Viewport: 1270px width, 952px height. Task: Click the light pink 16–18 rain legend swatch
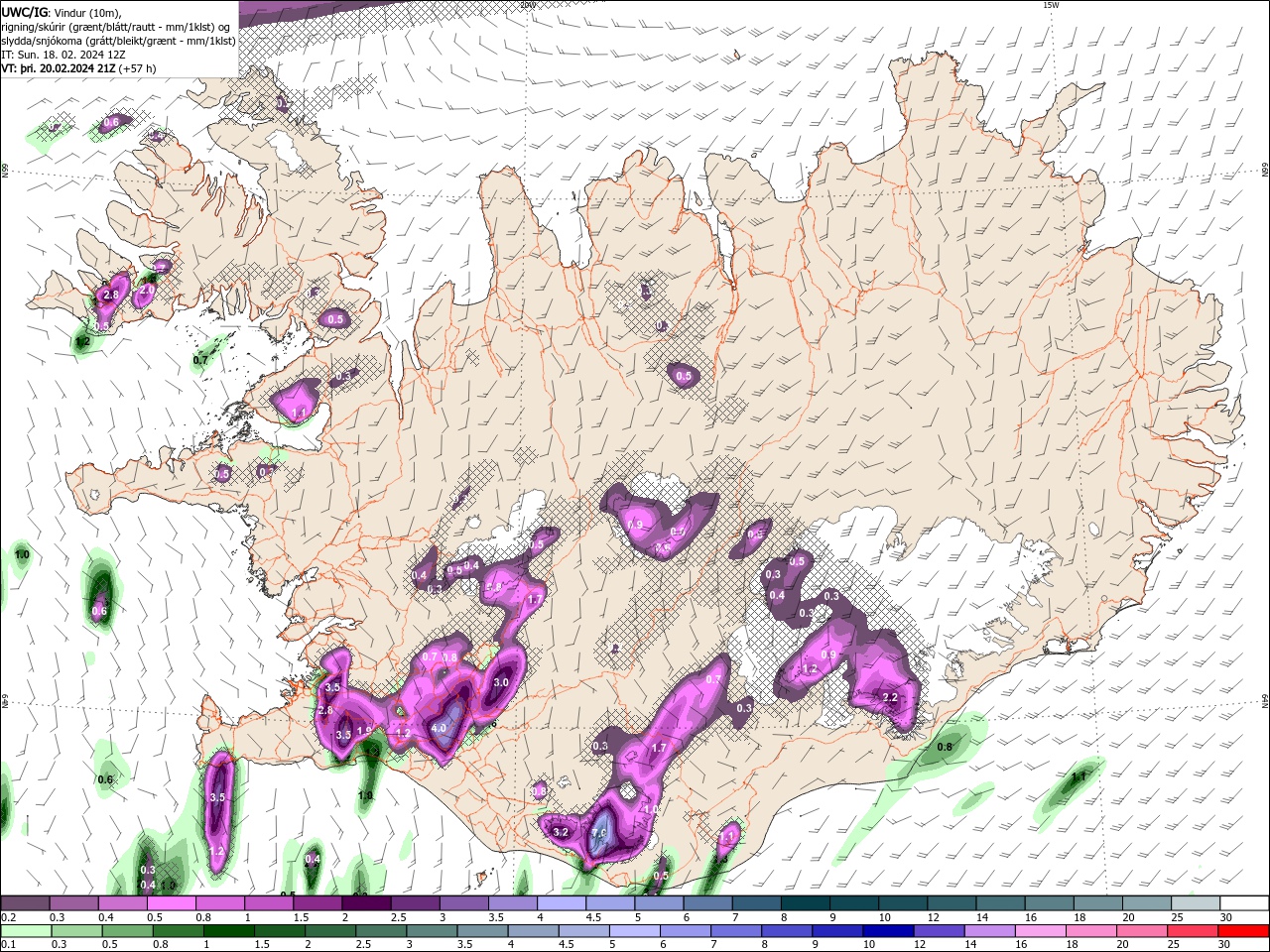tap(1040, 931)
